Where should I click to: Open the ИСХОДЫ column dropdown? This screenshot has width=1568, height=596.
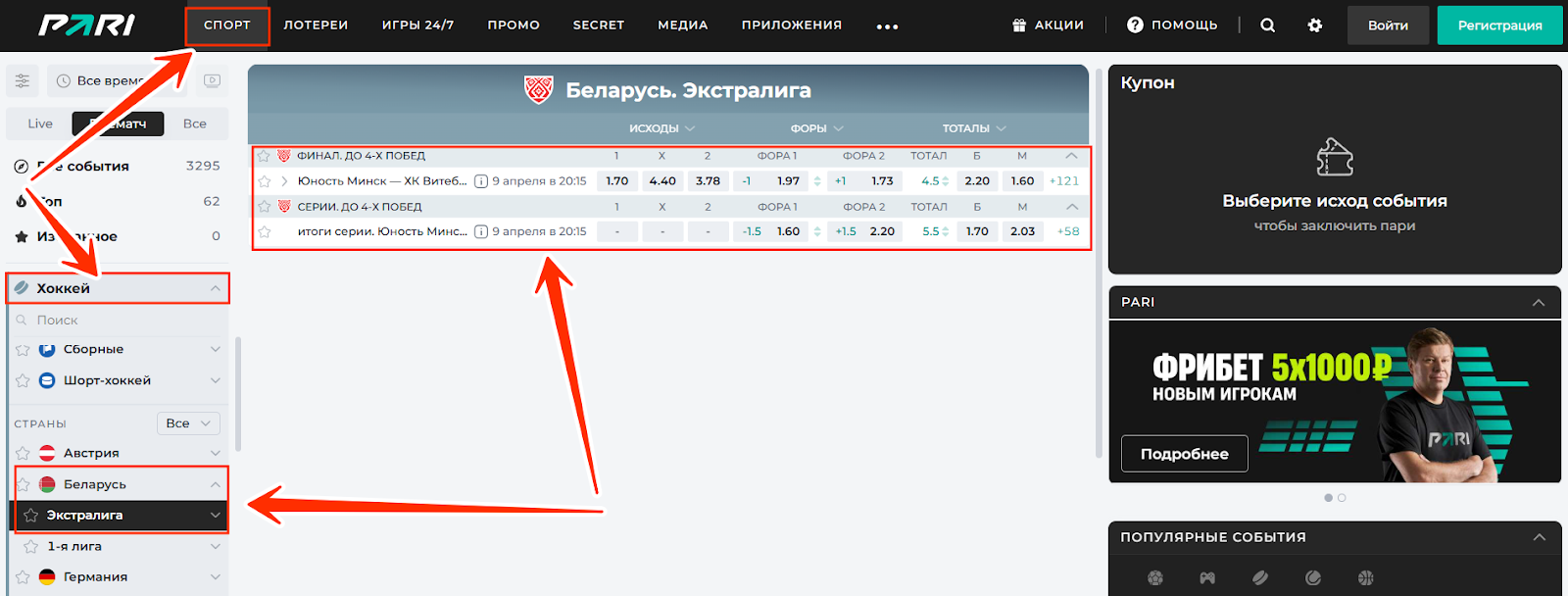point(662,128)
